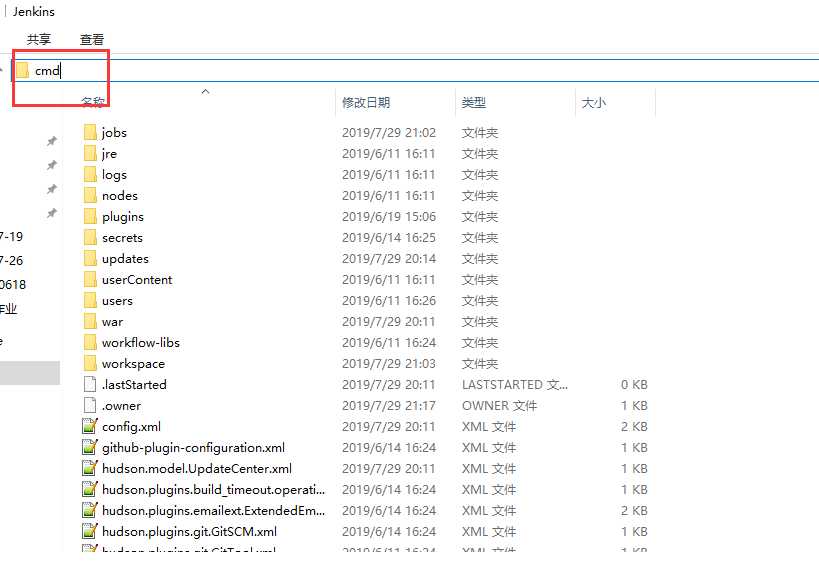Image resolution: width=819 pixels, height=576 pixels.
Task: Click the hudson.plugins.git.GitSCM.xml file icon
Action: 90,531
